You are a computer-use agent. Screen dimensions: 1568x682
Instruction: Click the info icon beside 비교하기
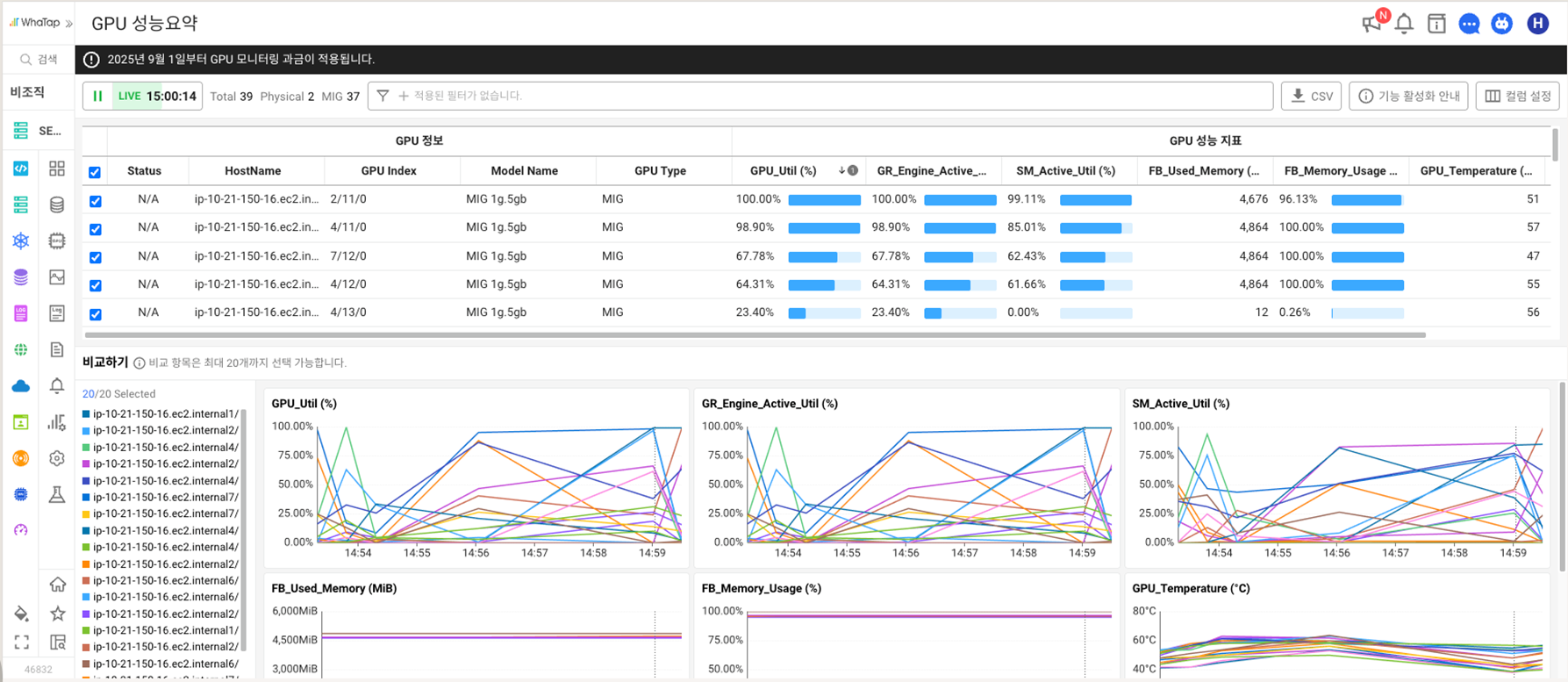coord(139,363)
